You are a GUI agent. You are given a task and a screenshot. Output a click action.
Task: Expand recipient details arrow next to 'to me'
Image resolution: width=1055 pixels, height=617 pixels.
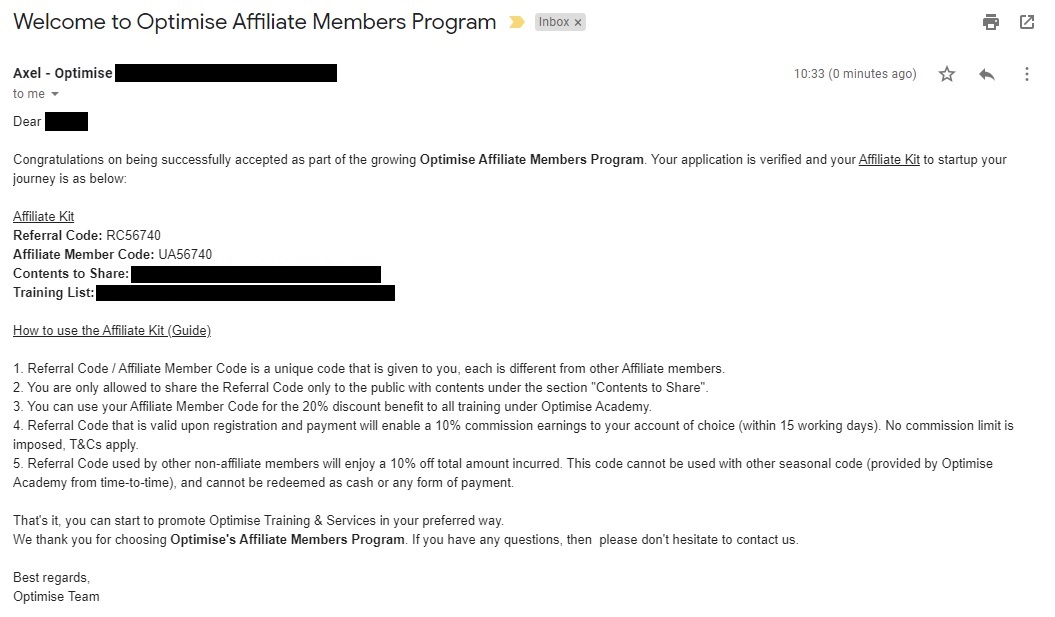click(55, 94)
